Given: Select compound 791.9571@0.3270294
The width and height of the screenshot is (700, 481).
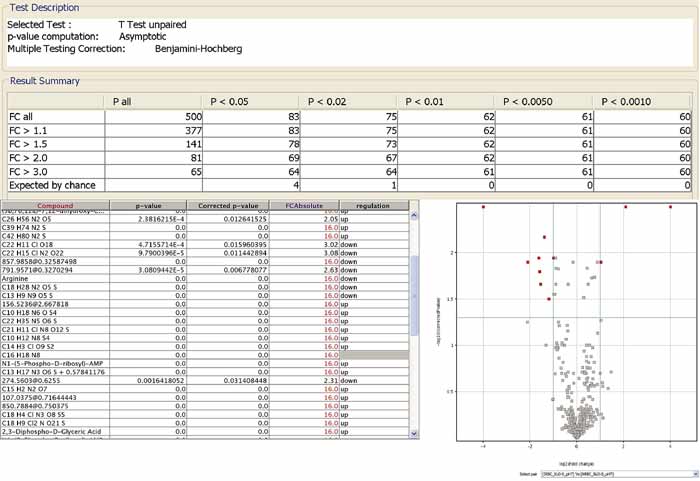Looking at the screenshot, I should [204, 270].
